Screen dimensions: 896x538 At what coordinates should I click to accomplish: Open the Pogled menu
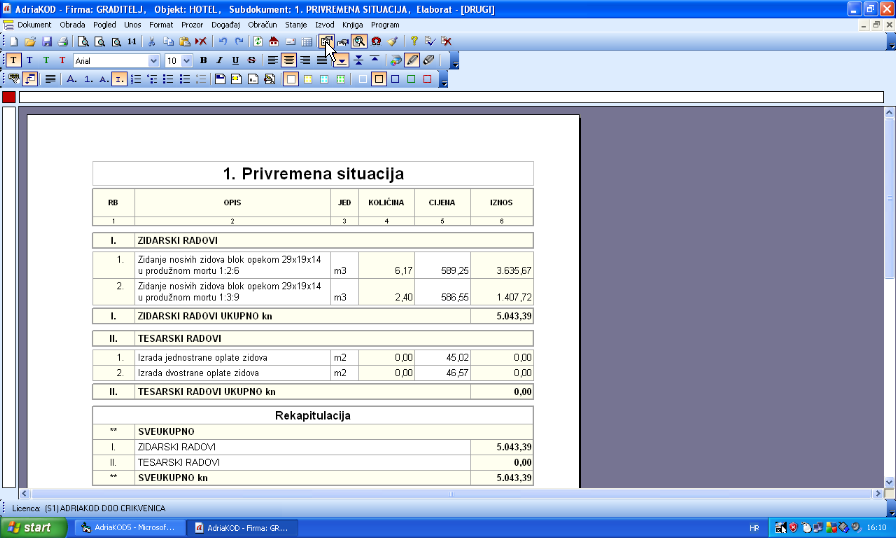105,25
